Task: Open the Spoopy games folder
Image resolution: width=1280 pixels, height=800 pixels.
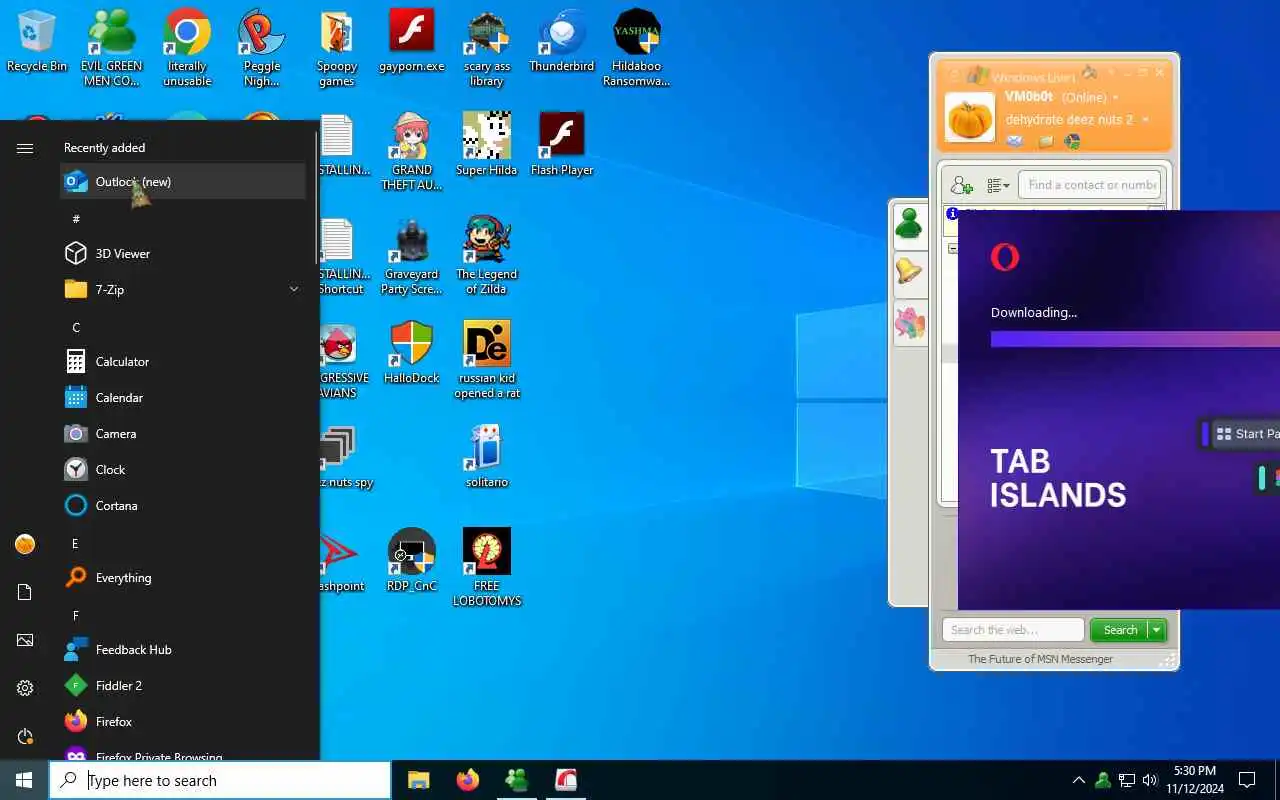Action: tap(337, 48)
